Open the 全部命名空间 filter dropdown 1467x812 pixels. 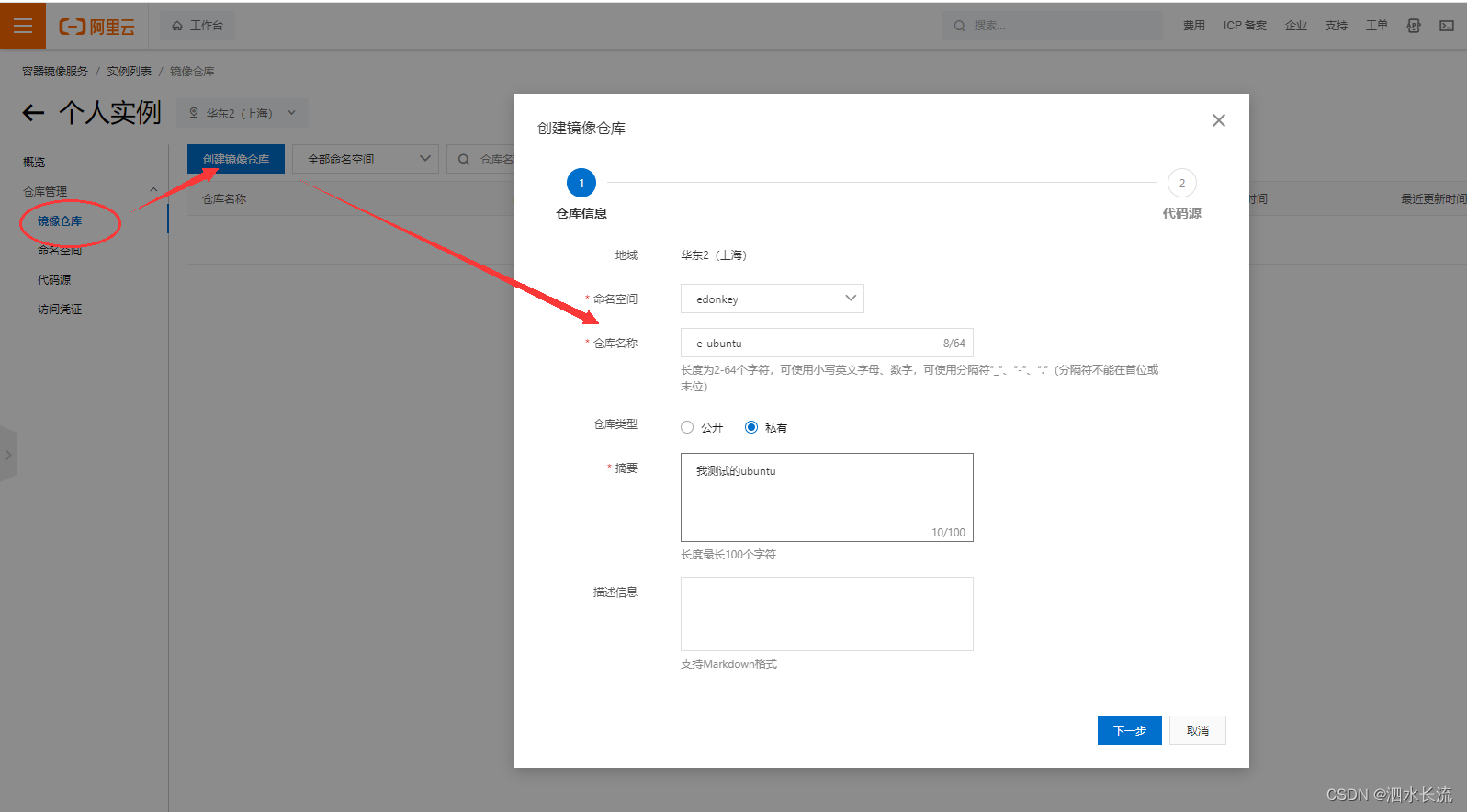[x=366, y=159]
